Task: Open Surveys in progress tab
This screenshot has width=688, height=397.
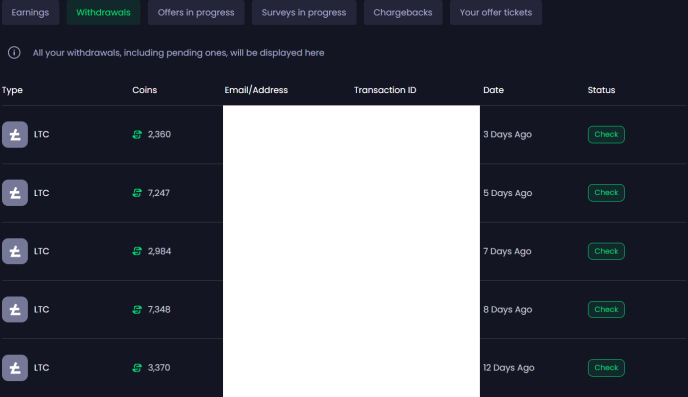Action: tap(304, 12)
